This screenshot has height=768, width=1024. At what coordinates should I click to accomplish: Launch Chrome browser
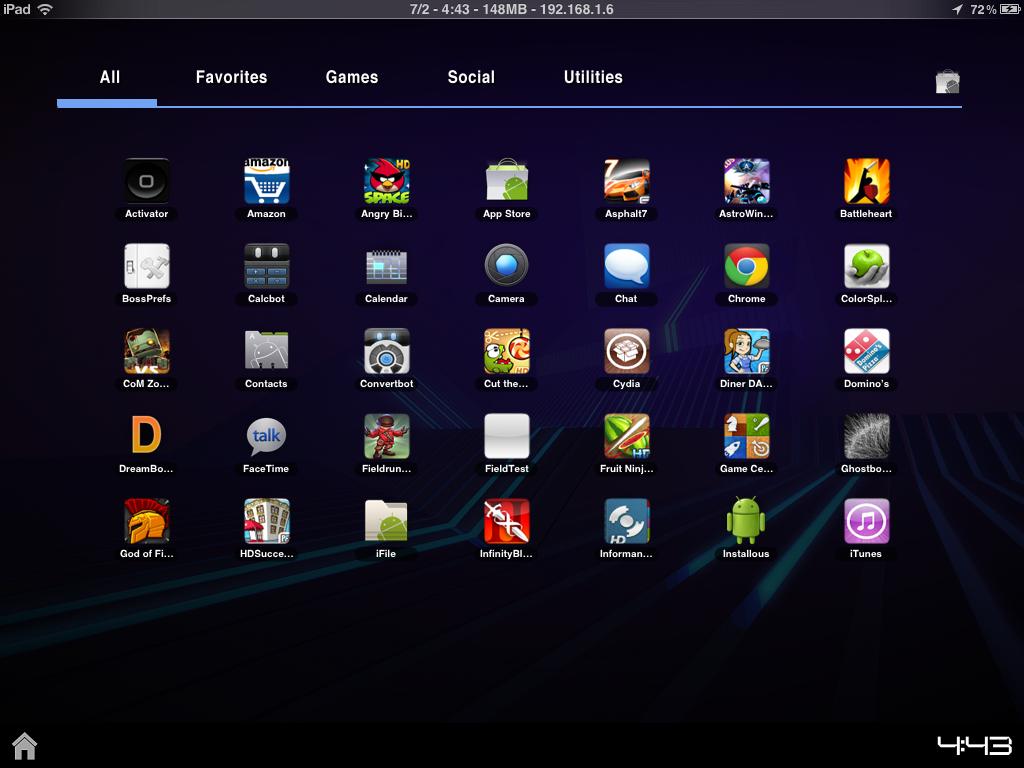(x=746, y=266)
